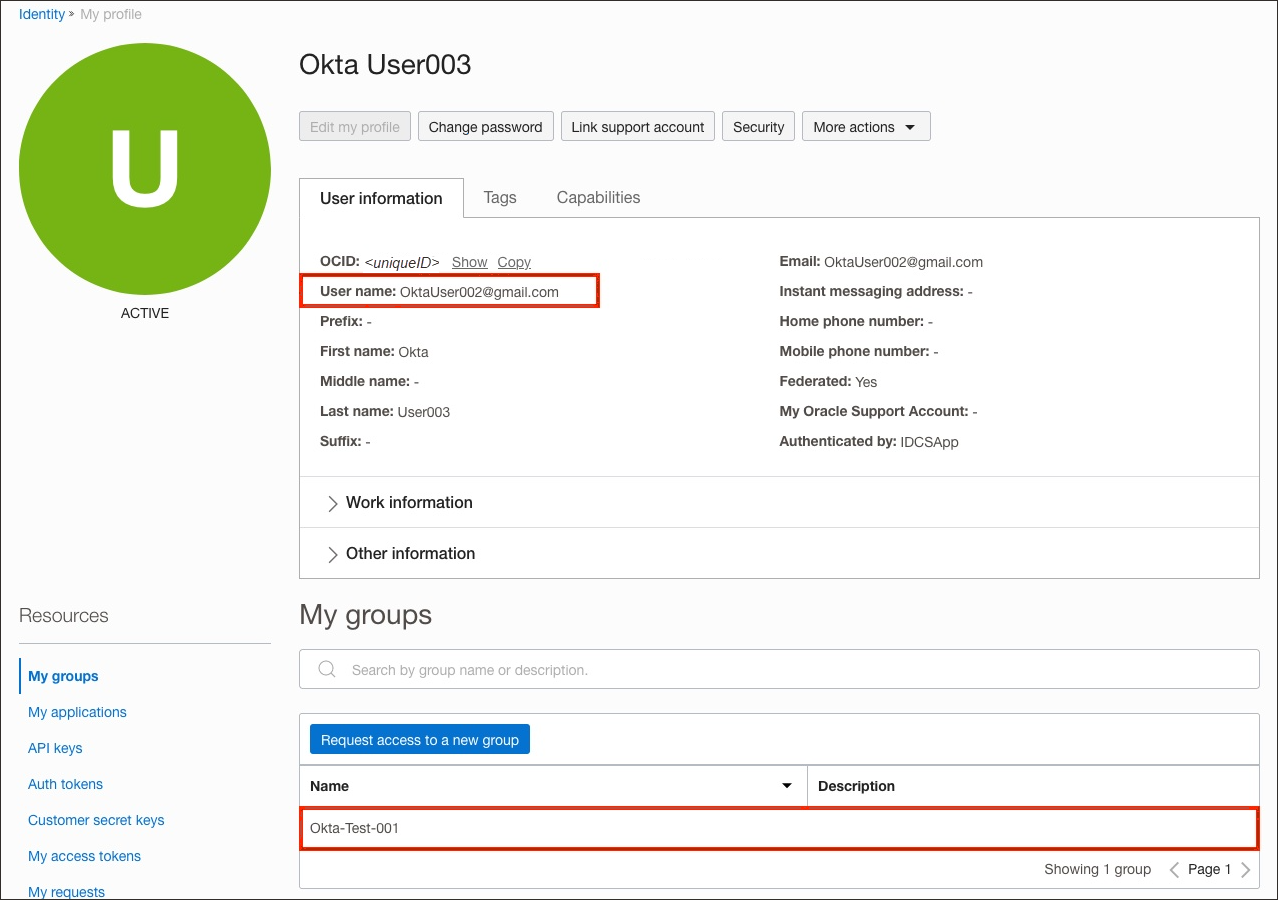The width and height of the screenshot is (1278, 900).
Task: Click the caret icon on More actions
Action: click(x=910, y=126)
